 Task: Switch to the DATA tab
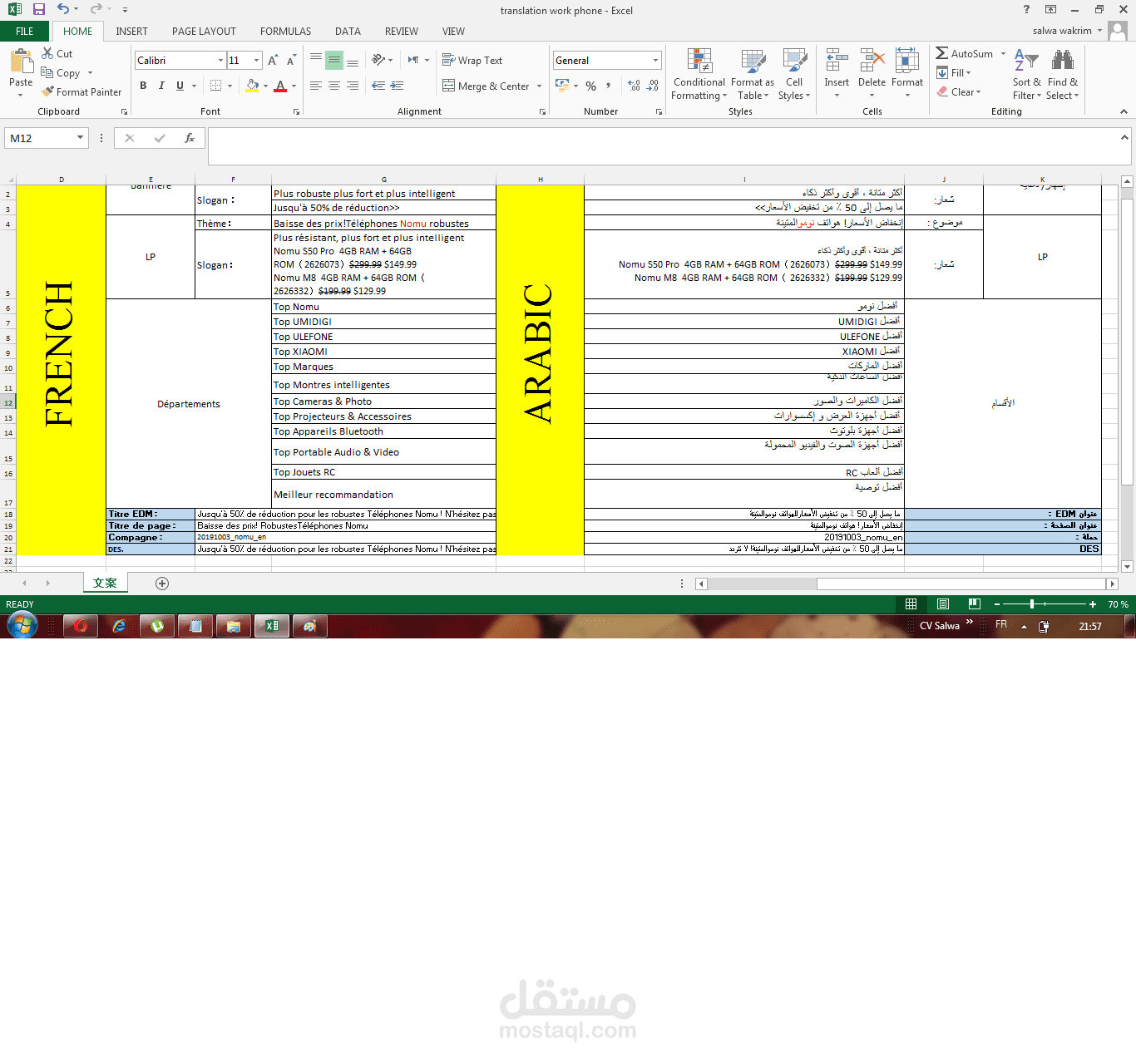pos(348,31)
